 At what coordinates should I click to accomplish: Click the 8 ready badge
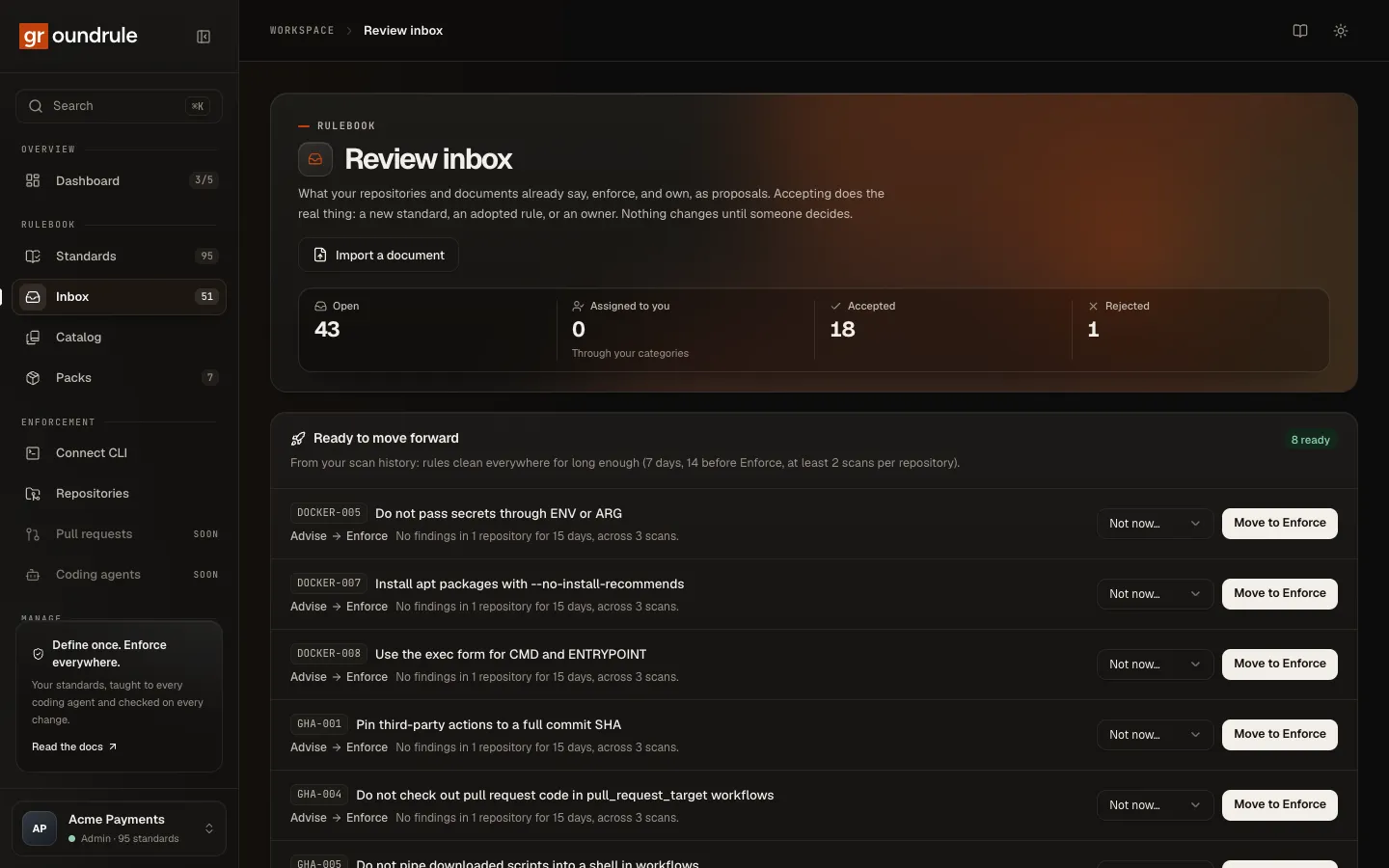point(1311,440)
